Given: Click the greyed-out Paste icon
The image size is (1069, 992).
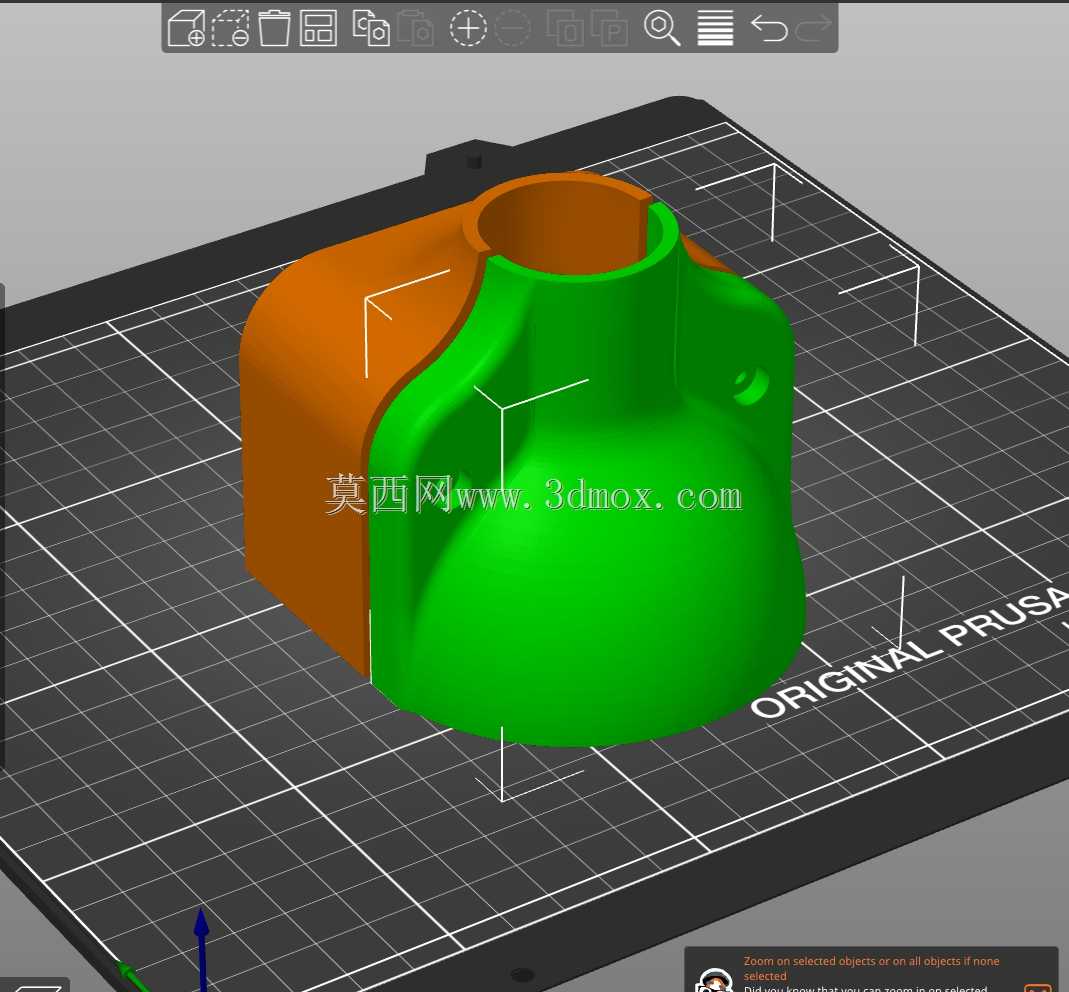Looking at the screenshot, I should [415, 29].
